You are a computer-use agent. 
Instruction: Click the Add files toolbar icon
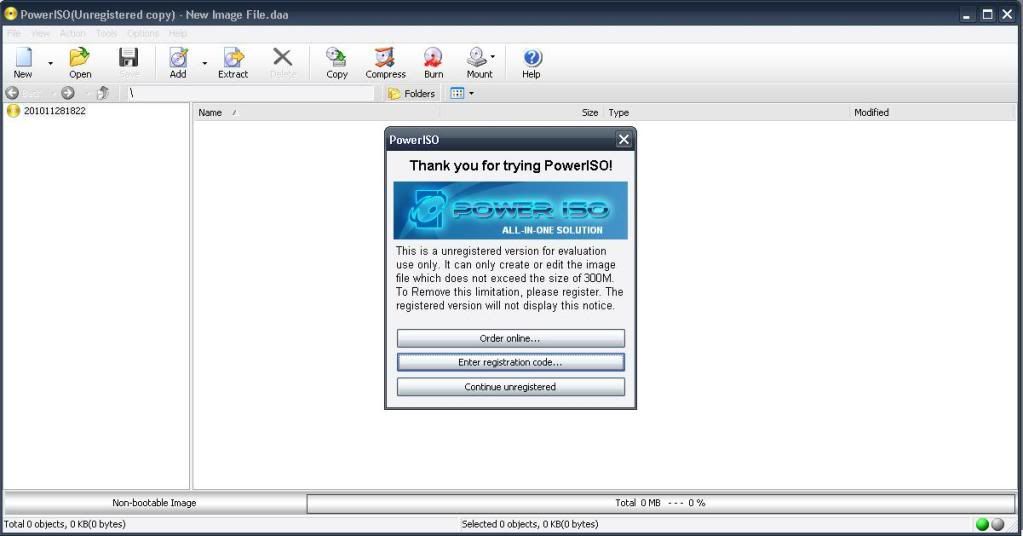(178, 62)
